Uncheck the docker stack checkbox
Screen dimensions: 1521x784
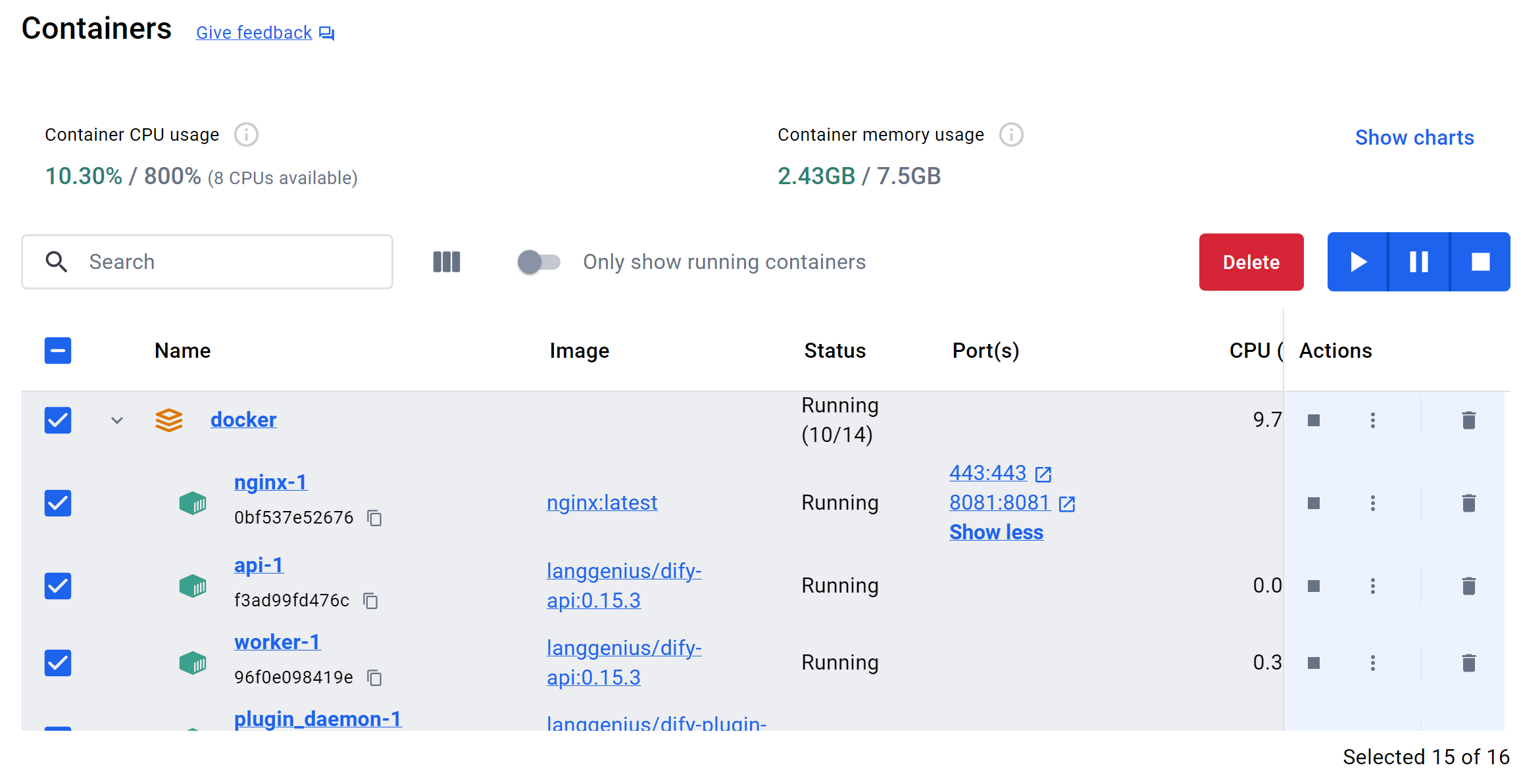tap(58, 420)
